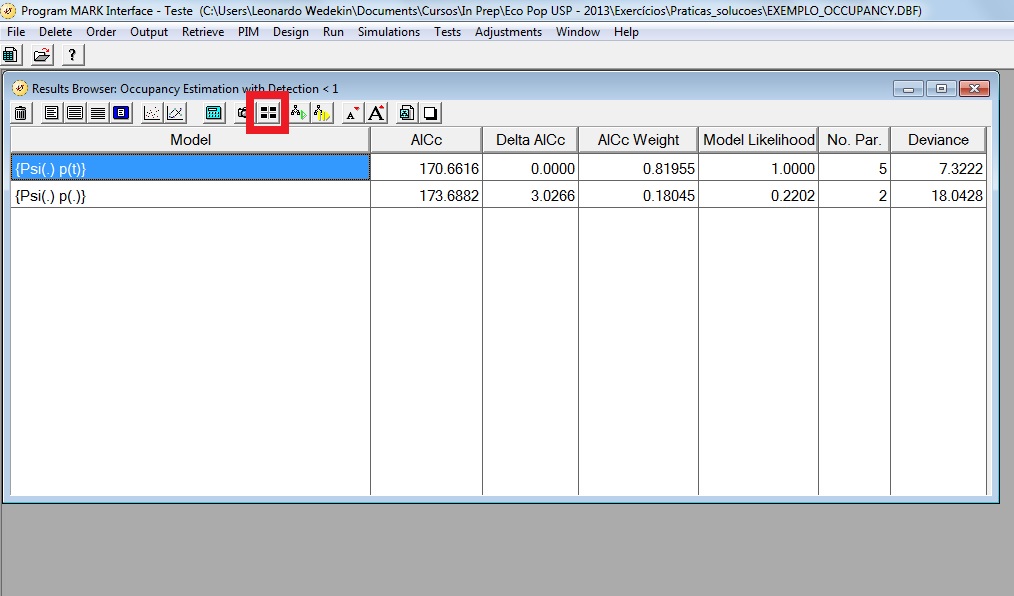This screenshot has height=596, width=1014.
Task: Click the tree icon with yellow arrow
Action: point(322,113)
